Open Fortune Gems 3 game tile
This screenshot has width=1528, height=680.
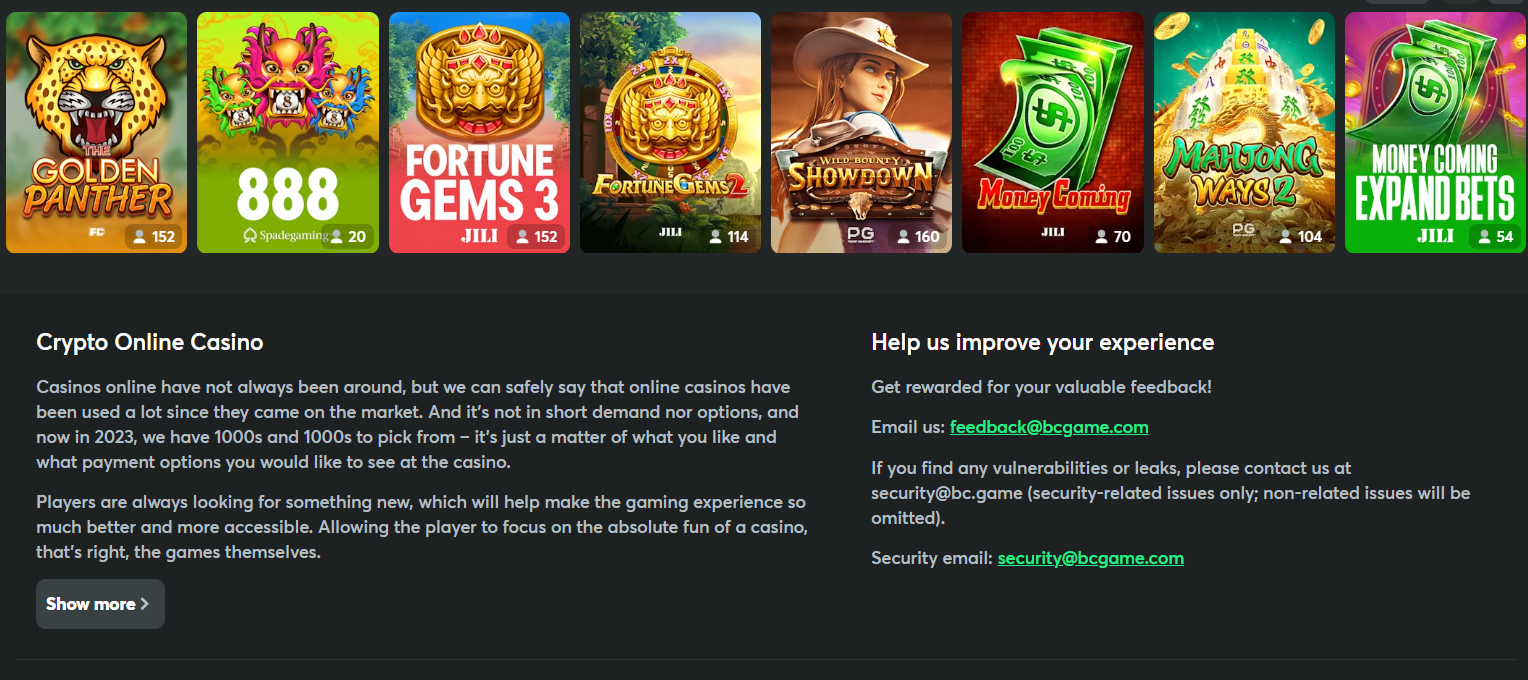479,130
